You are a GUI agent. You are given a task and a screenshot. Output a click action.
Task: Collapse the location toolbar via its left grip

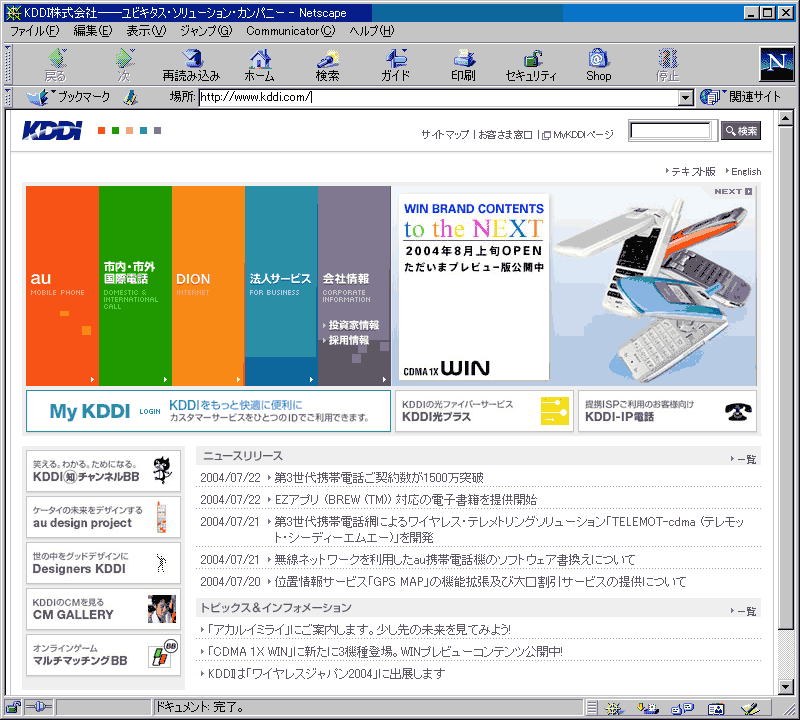tap(8, 97)
